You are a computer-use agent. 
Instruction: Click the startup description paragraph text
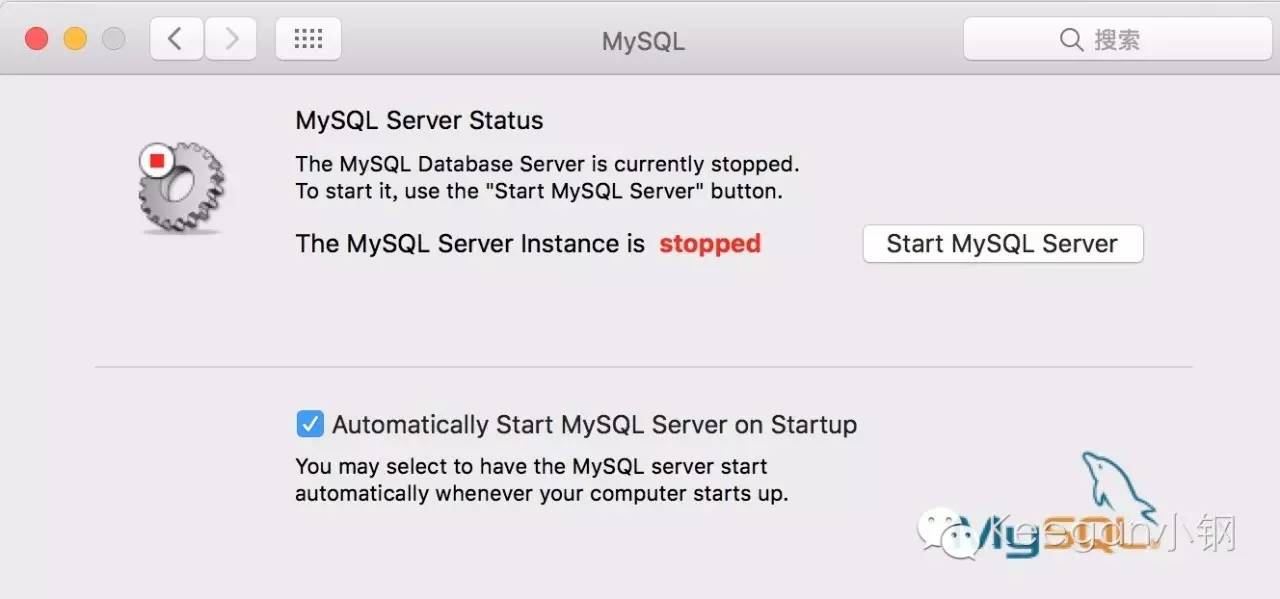click(540, 480)
